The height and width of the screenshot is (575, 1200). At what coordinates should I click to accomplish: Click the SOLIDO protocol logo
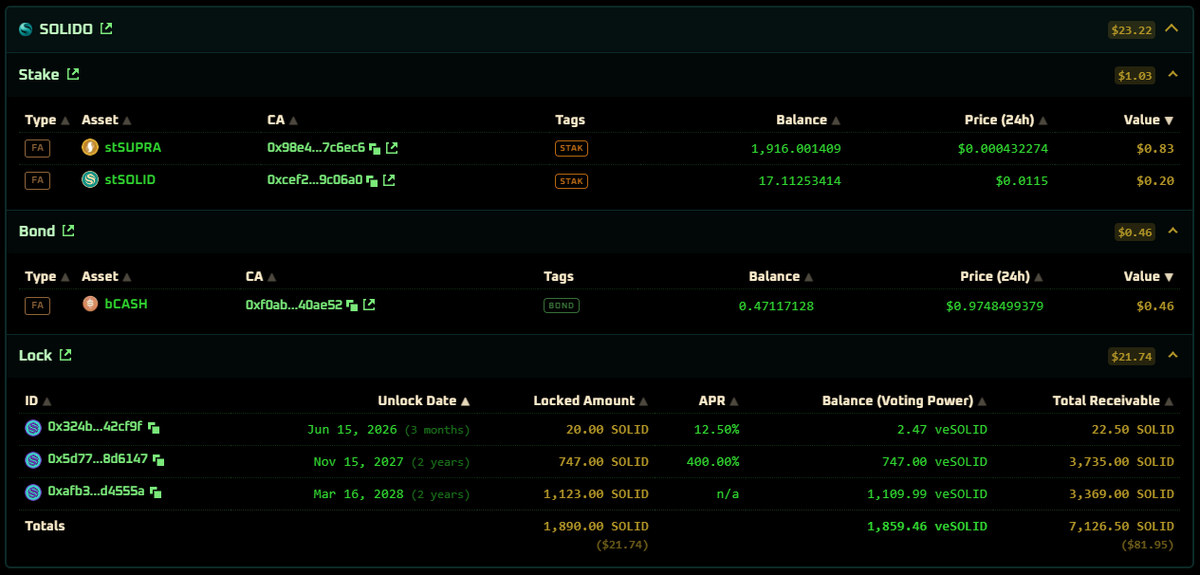[x=26, y=29]
